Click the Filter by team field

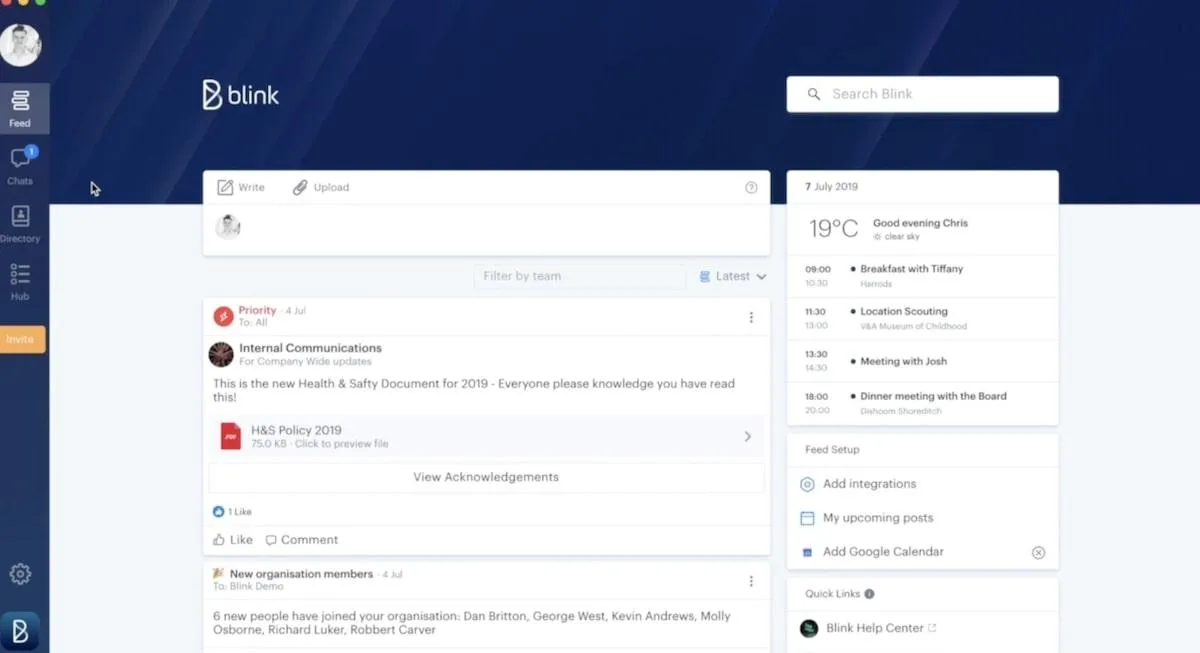(x=580, y=276)
